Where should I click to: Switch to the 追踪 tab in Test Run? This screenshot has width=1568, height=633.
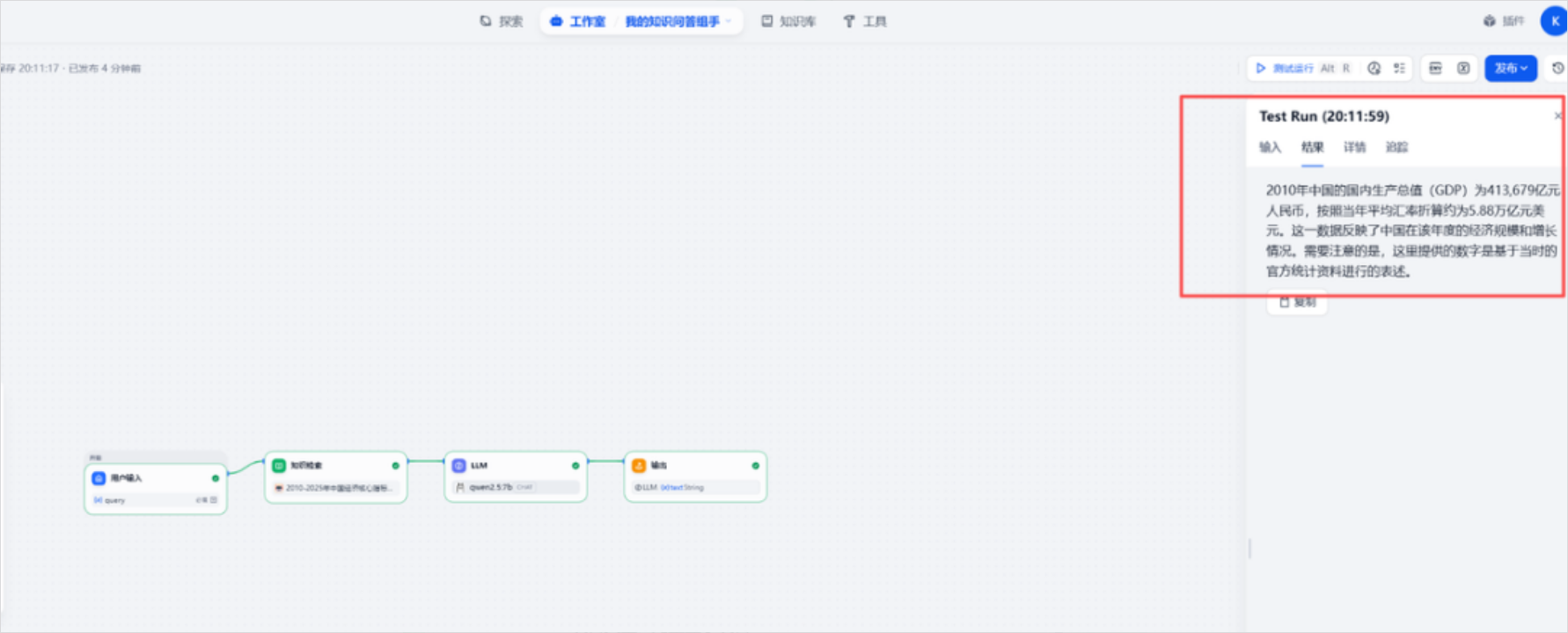click(x=1396, y=147)
